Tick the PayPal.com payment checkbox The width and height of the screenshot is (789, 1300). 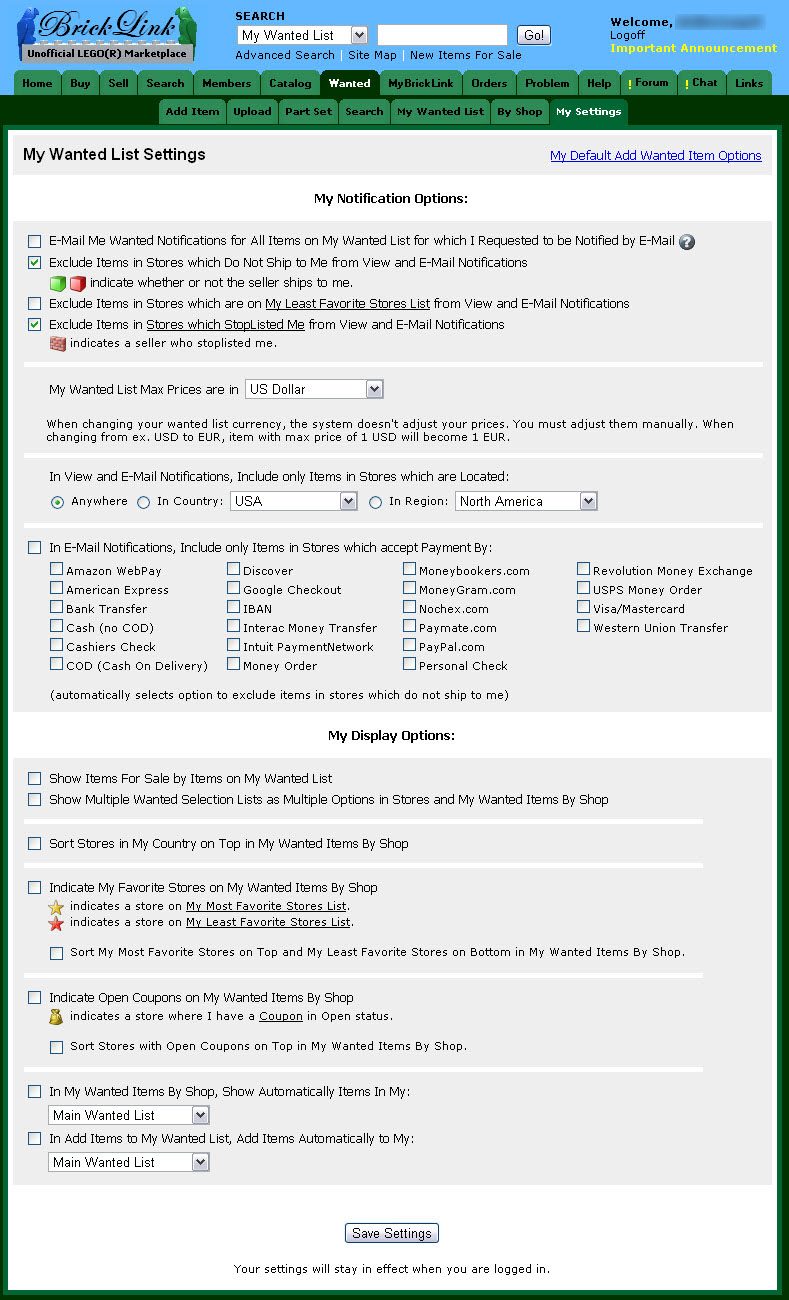click(410, 645)
